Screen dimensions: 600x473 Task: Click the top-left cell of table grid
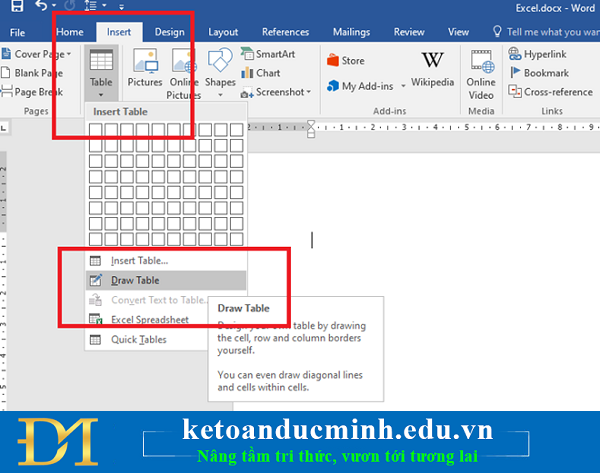(96, 130)
